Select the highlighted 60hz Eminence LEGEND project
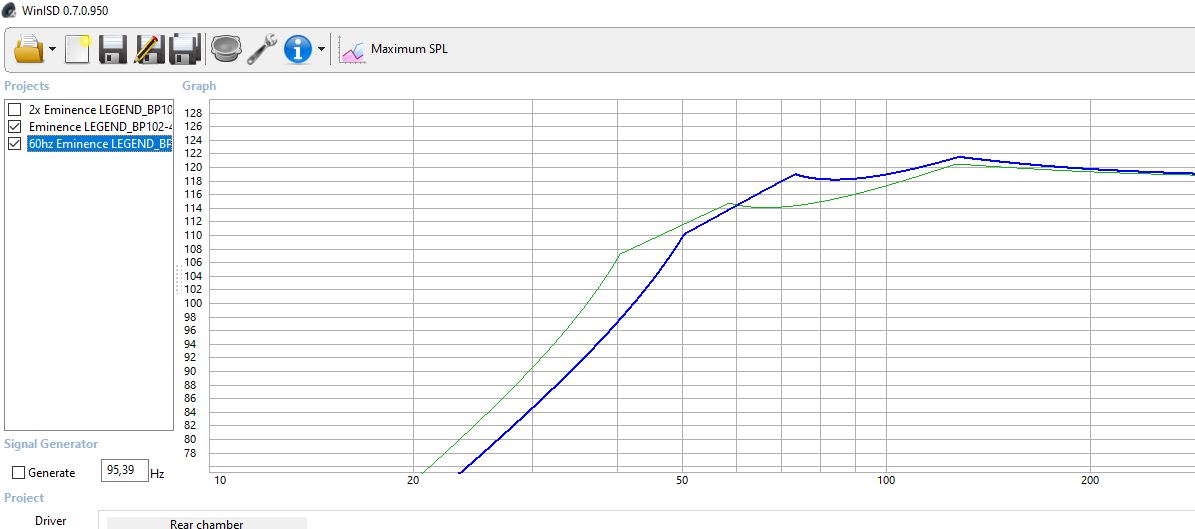The image size is (1195, 529). (x=100, y=143)
